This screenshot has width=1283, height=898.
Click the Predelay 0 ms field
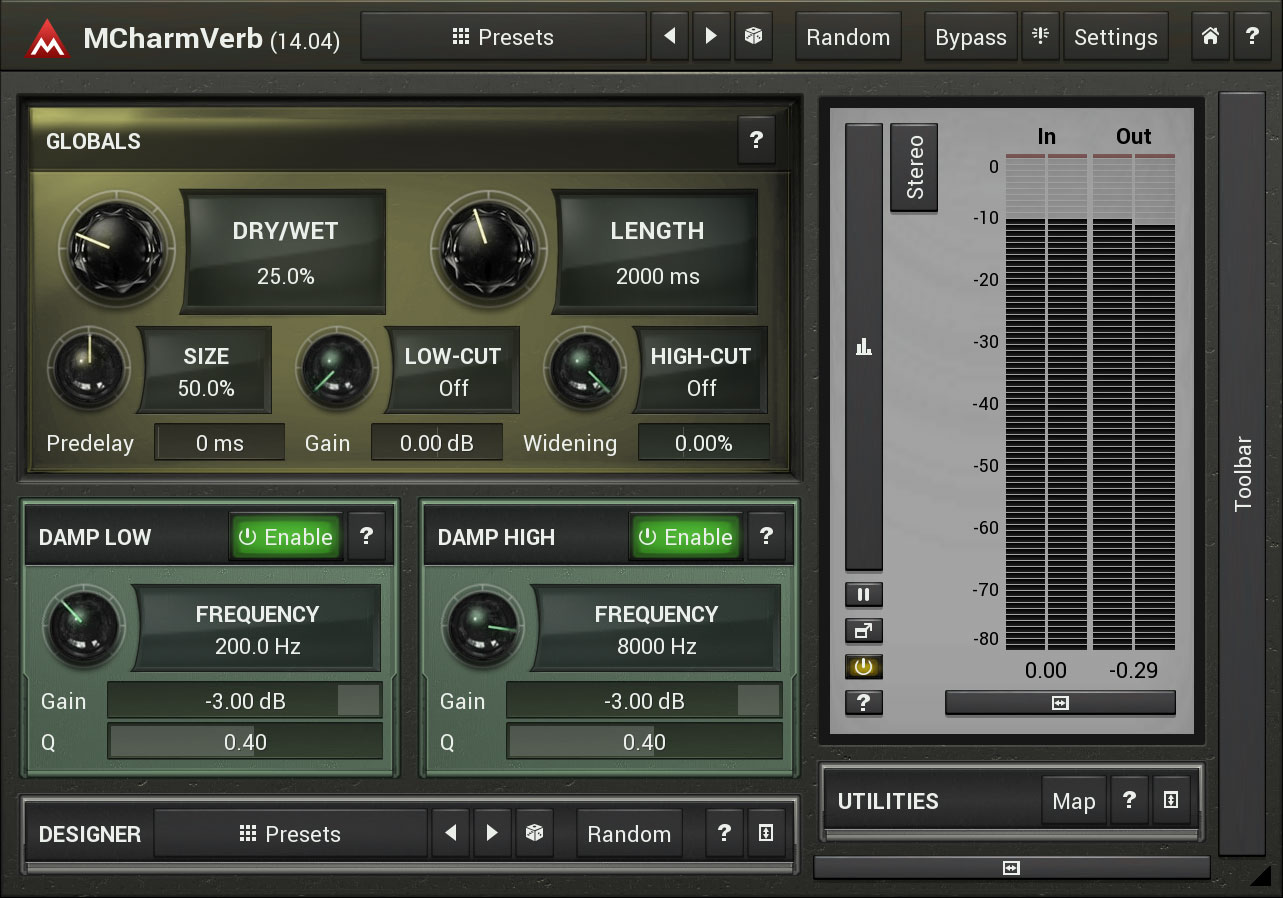[x=220, y=442]
